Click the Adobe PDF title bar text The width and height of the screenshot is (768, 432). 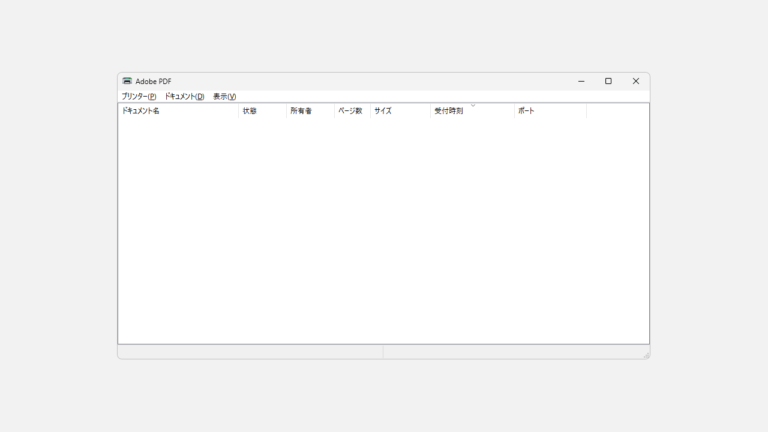[x=154, y=81]
